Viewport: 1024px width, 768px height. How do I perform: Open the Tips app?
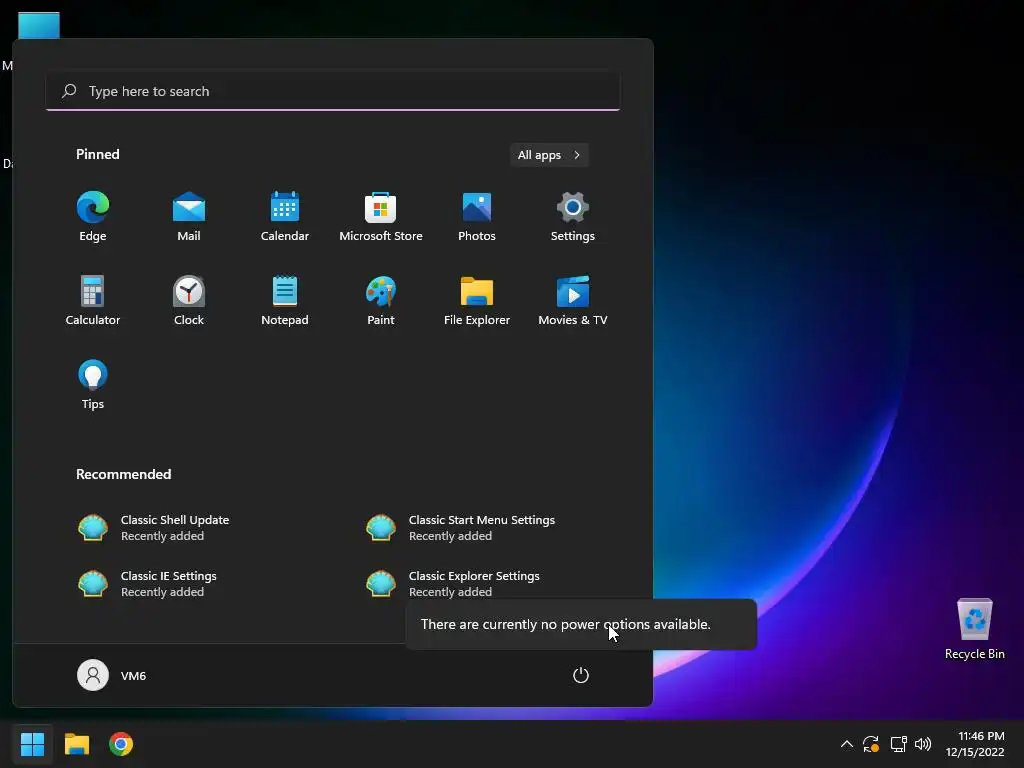(93, 385)
